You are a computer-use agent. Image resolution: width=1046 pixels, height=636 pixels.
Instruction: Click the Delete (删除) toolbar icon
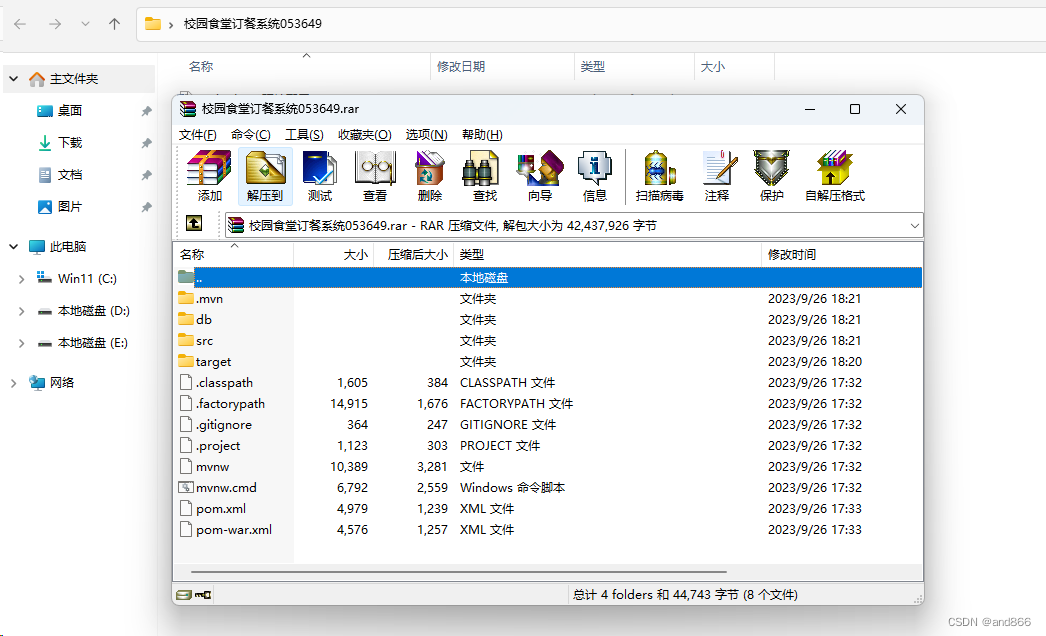click(x=430, y=176)
